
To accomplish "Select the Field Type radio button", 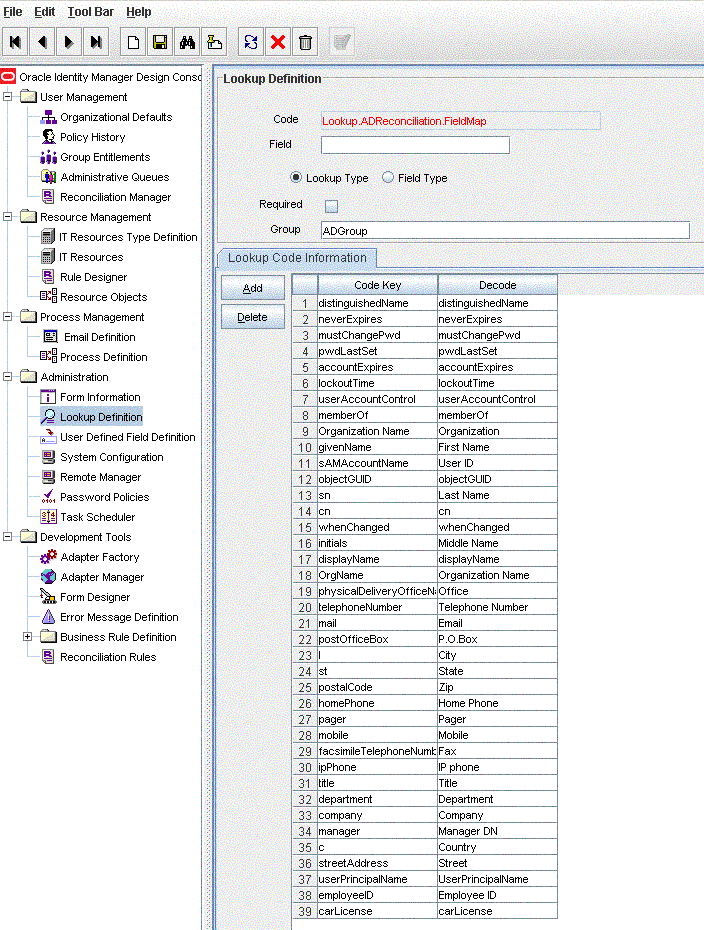I will [388, 177].
